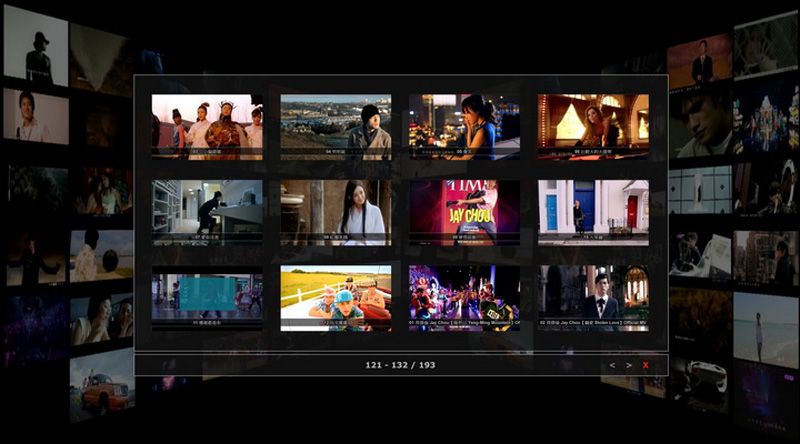Go to the previous page of videos
800x444 pixels.
(612, 365)
